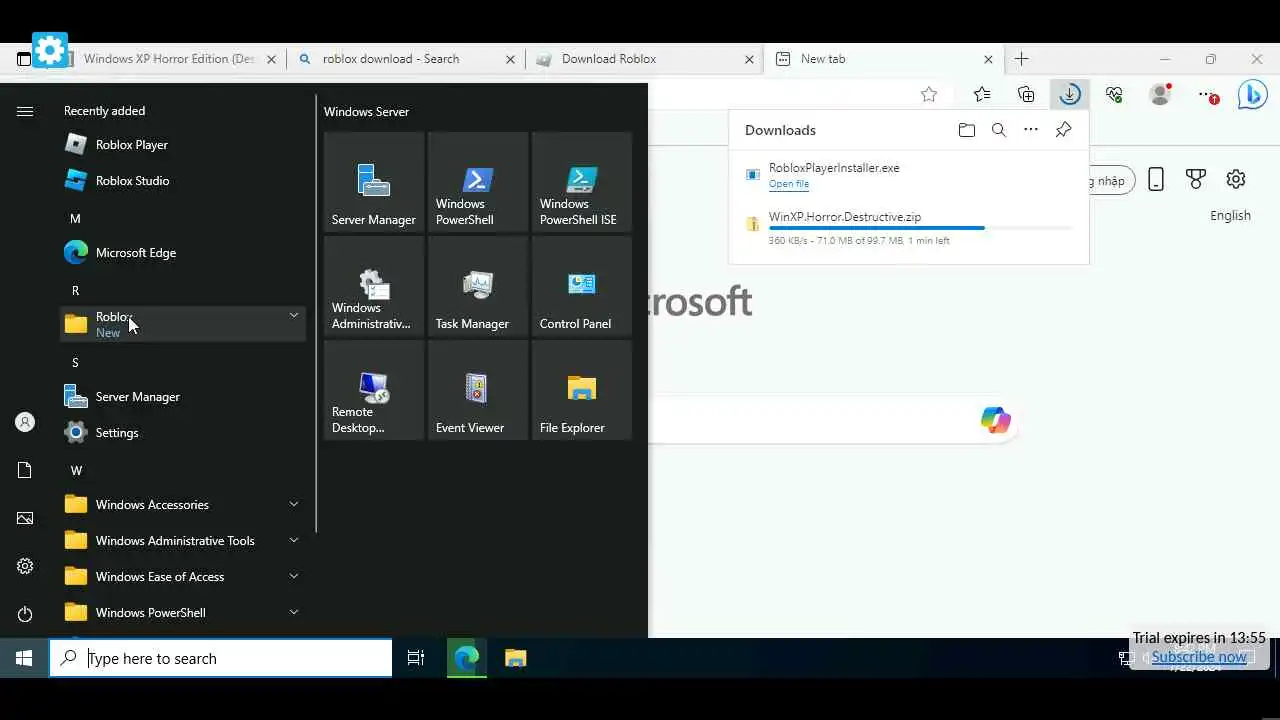
Task: Open the Favorites list button
Action: [x=982, y=94]
